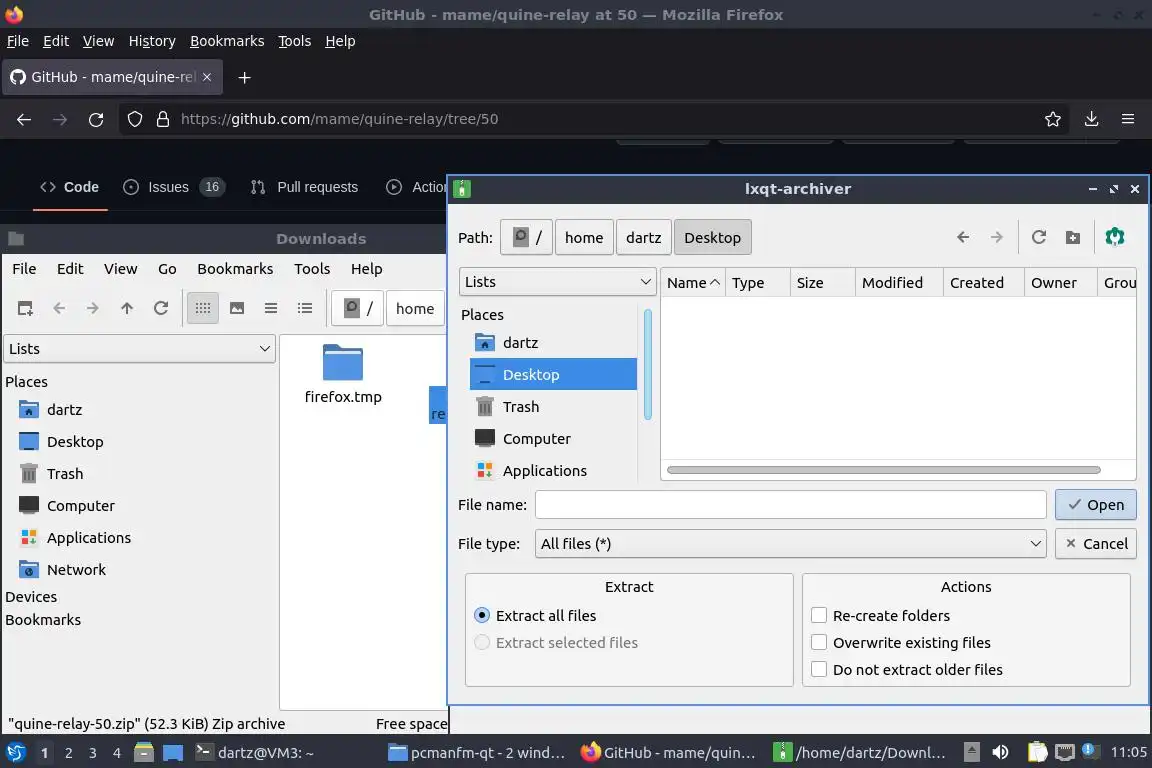The height and width of the screenshot is (768, 1152).
Task: Click the archiver Places sidebar vertical scrollbar
Action: [x=647, y=365]
